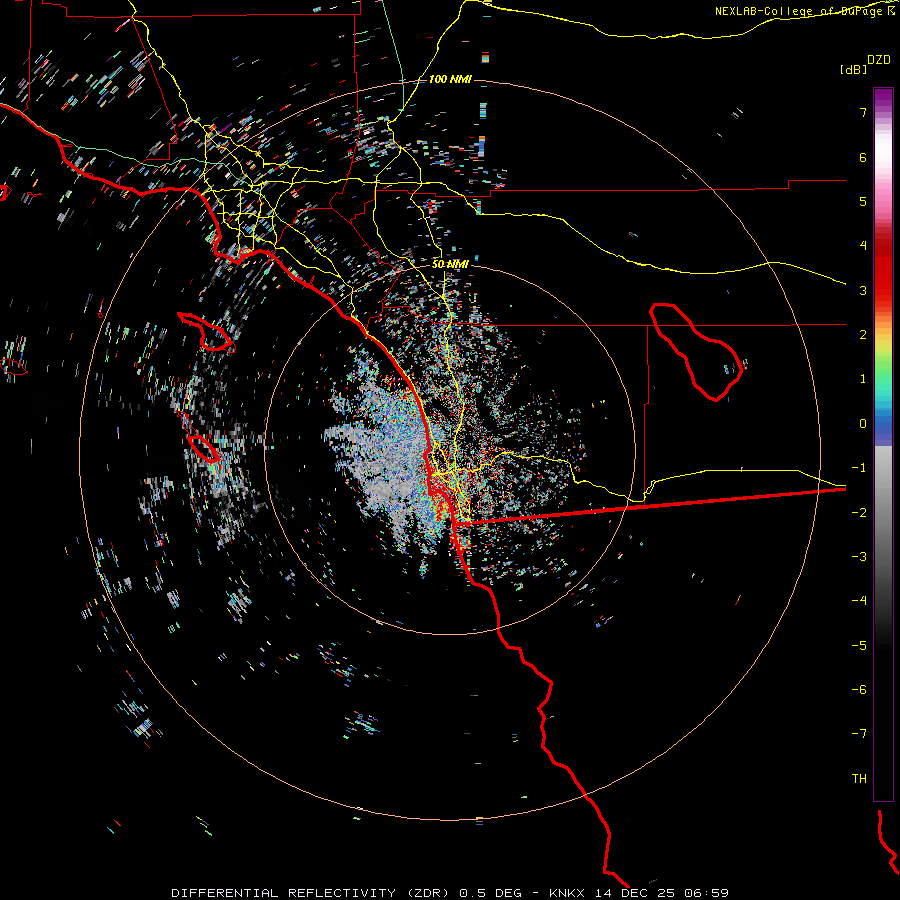The image size is (900, 900).
Task: Click the TH threshold label on the scale
Action: [x=859, y=779]
